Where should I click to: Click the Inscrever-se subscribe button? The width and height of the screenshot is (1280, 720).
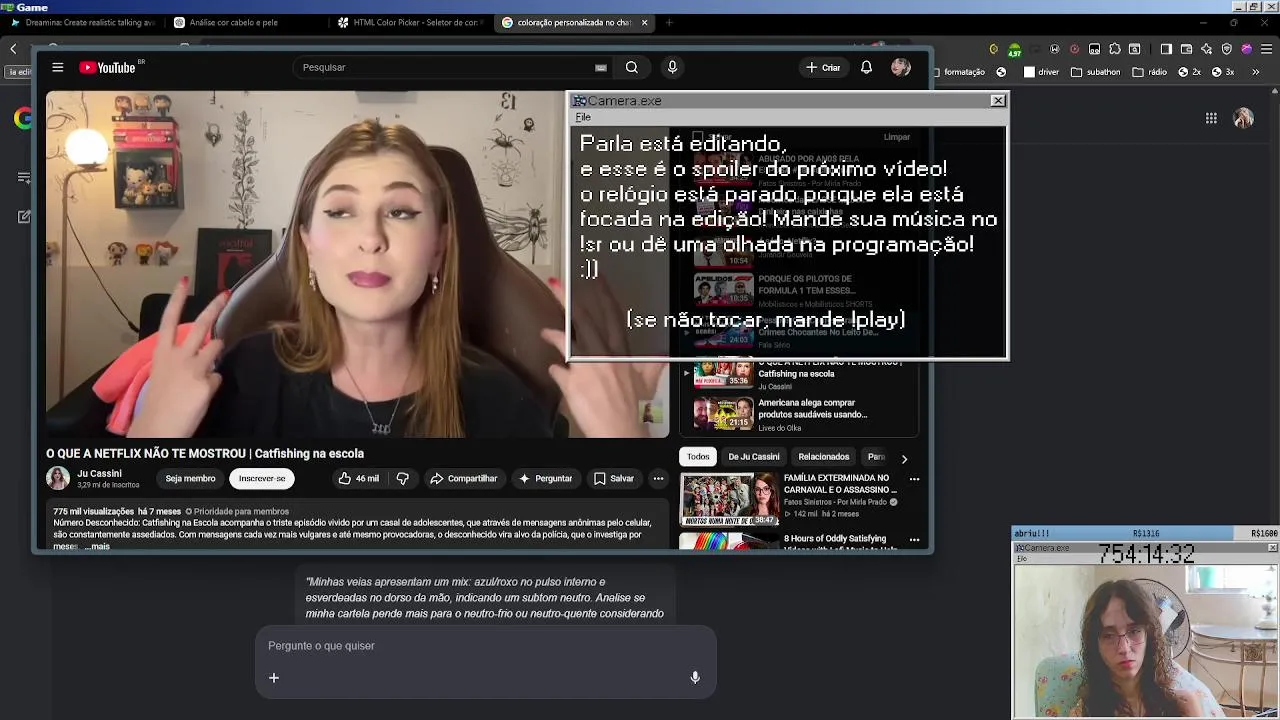click(262, 479)
